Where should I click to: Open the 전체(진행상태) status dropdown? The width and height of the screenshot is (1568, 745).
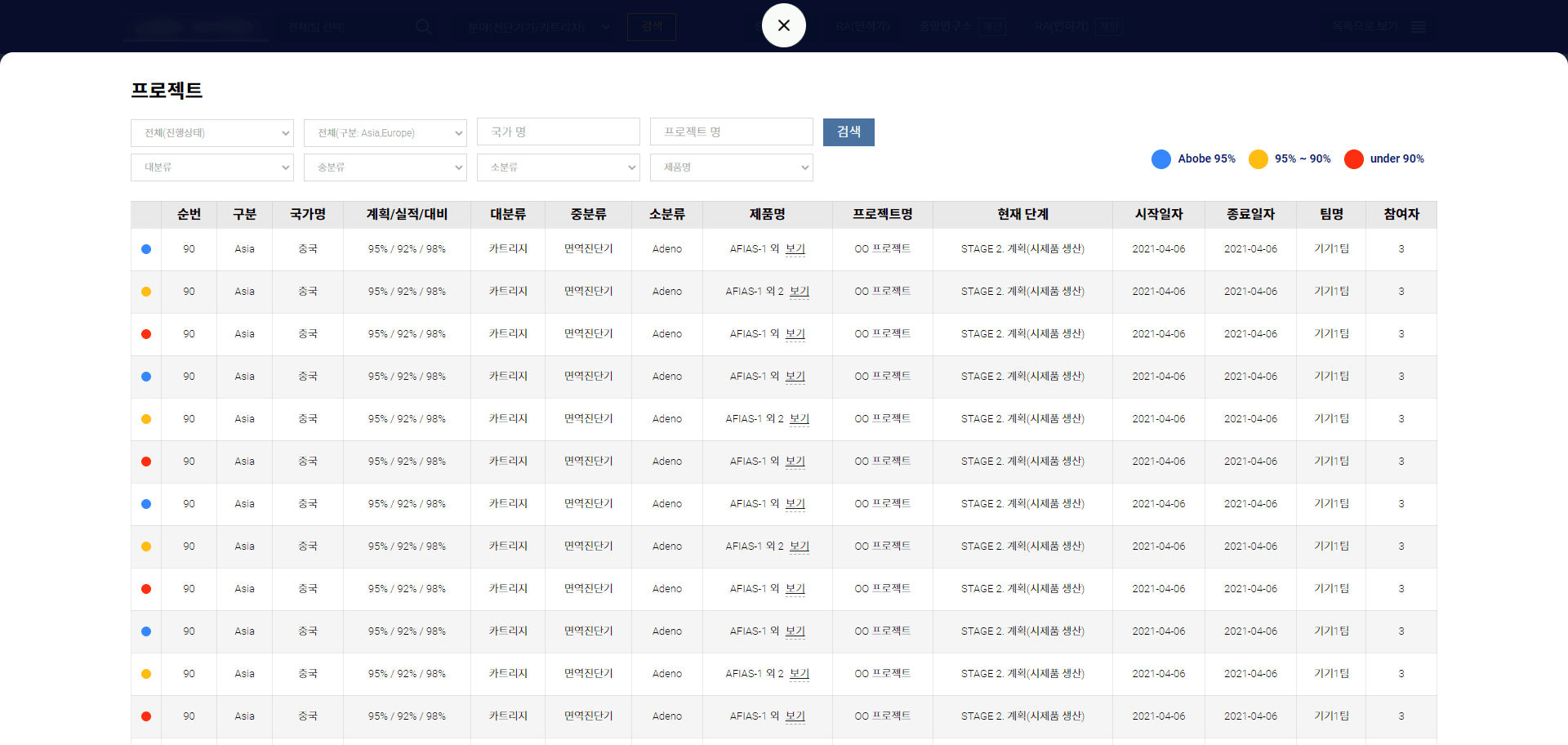212,133
